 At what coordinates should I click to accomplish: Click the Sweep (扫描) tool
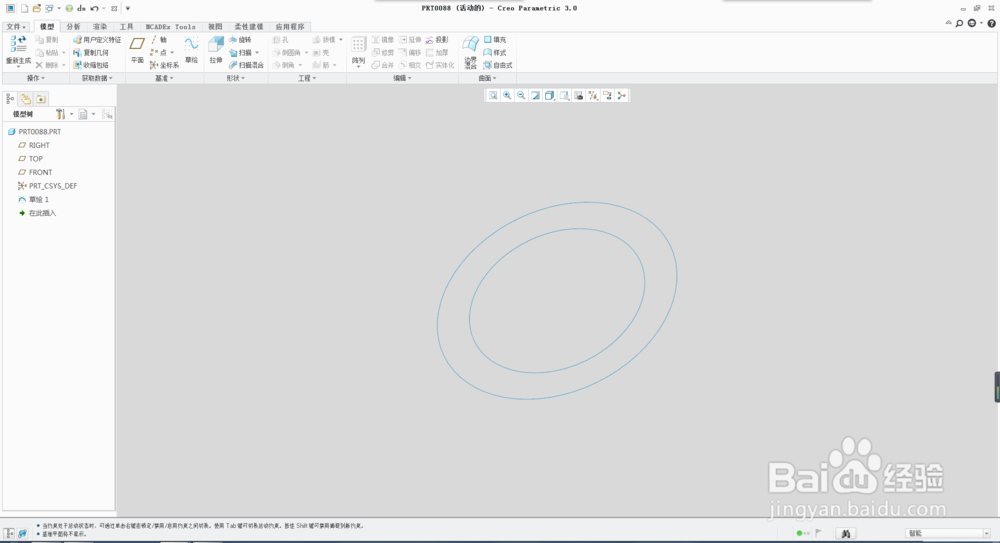[x=240, y=52]
